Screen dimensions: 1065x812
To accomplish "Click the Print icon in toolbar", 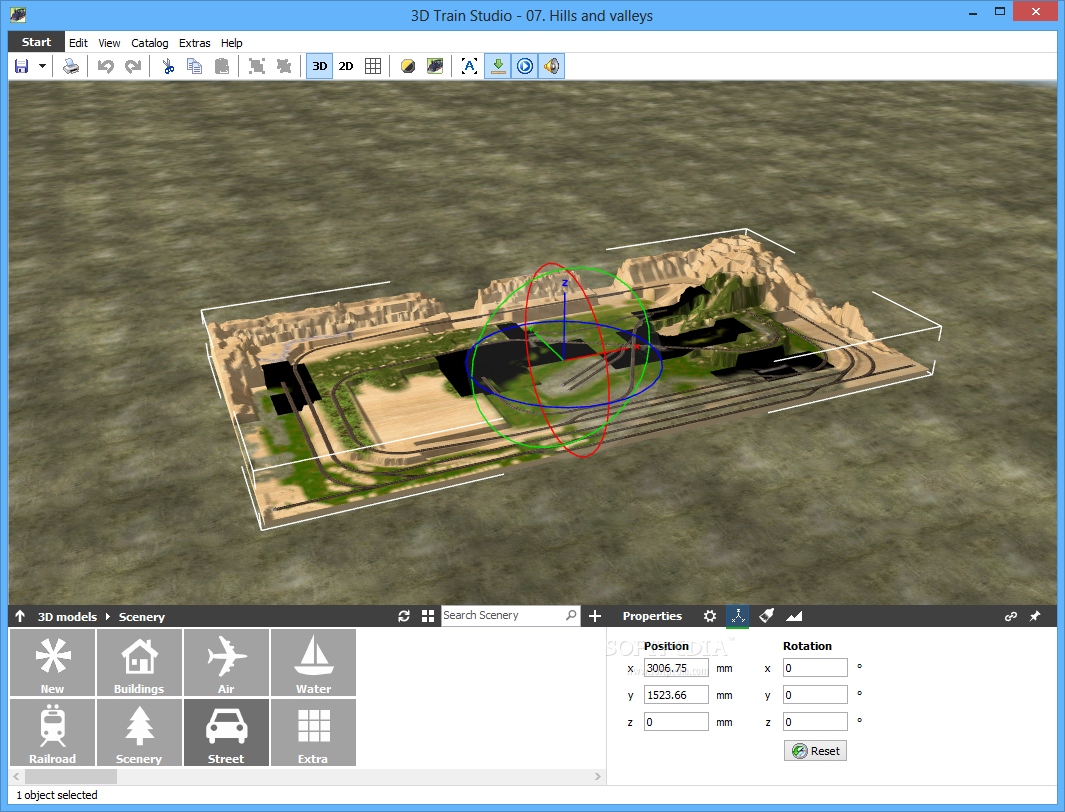I will tap(71, 66).
